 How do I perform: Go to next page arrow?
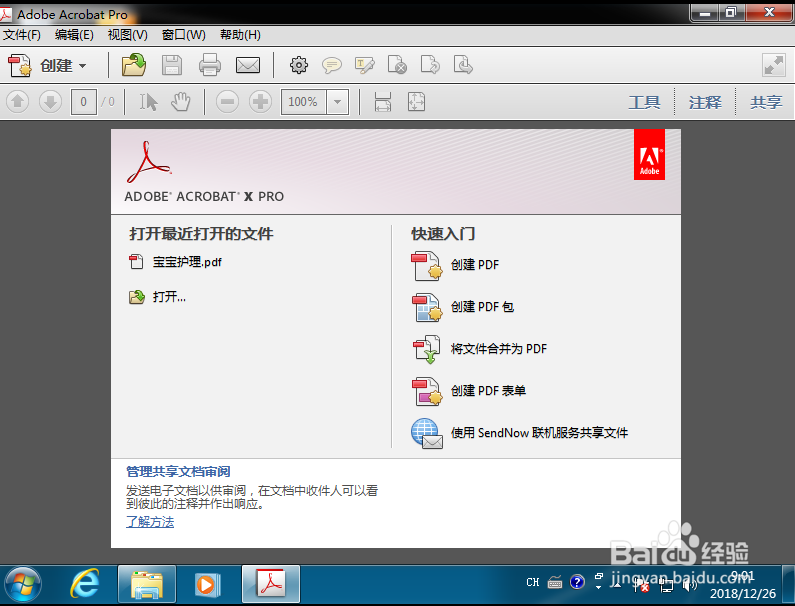(x=50, y=102)
